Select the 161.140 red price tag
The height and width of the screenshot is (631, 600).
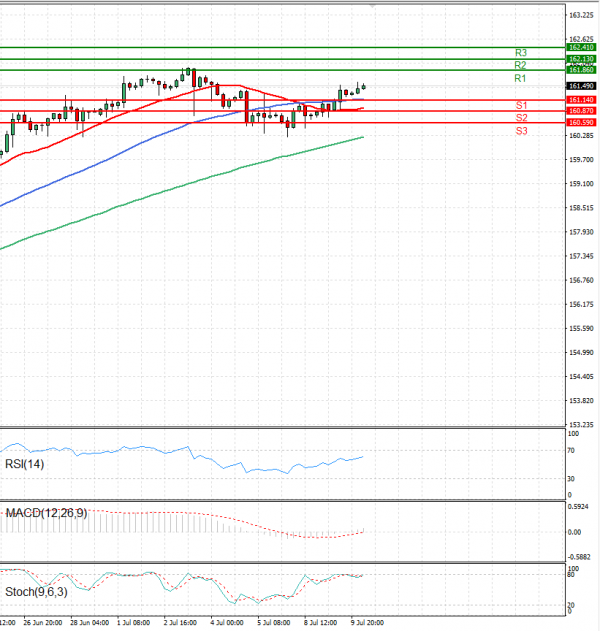581,100
